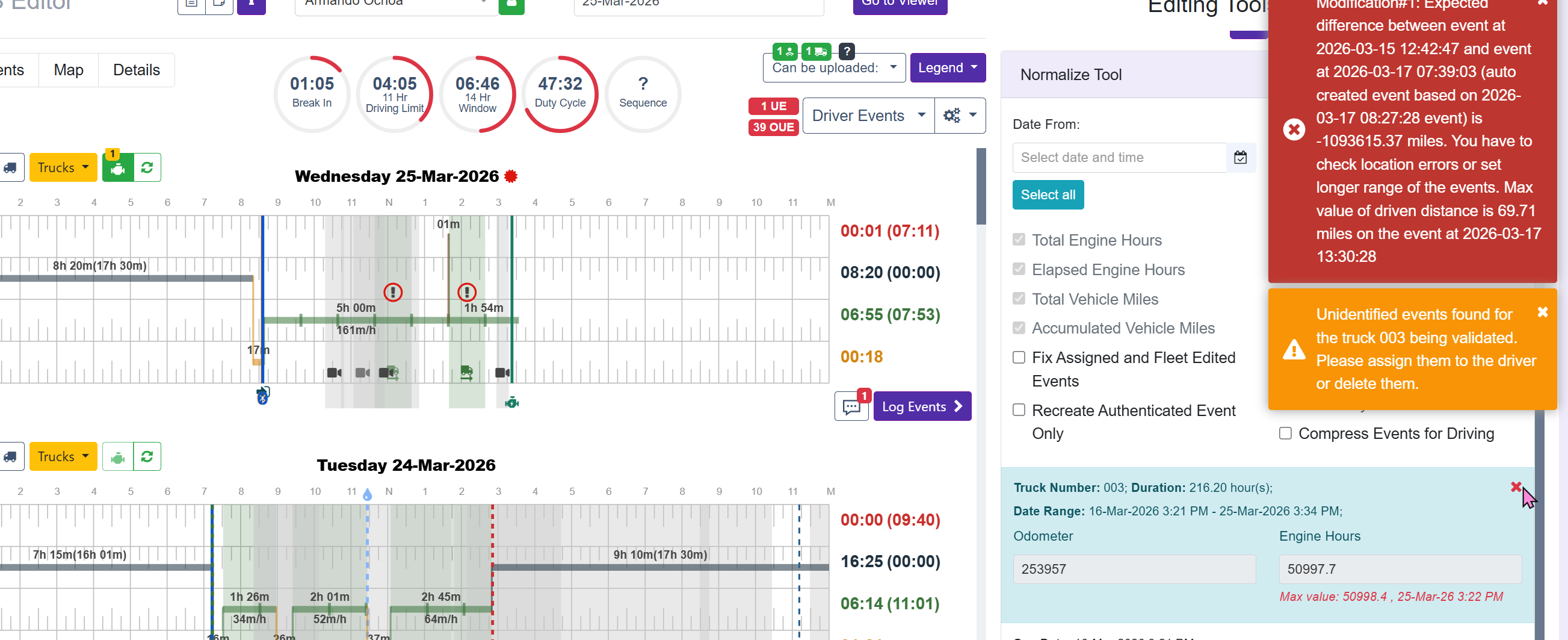Click the 1 UE badge
1568x640 pixels.
click(773, 106)
